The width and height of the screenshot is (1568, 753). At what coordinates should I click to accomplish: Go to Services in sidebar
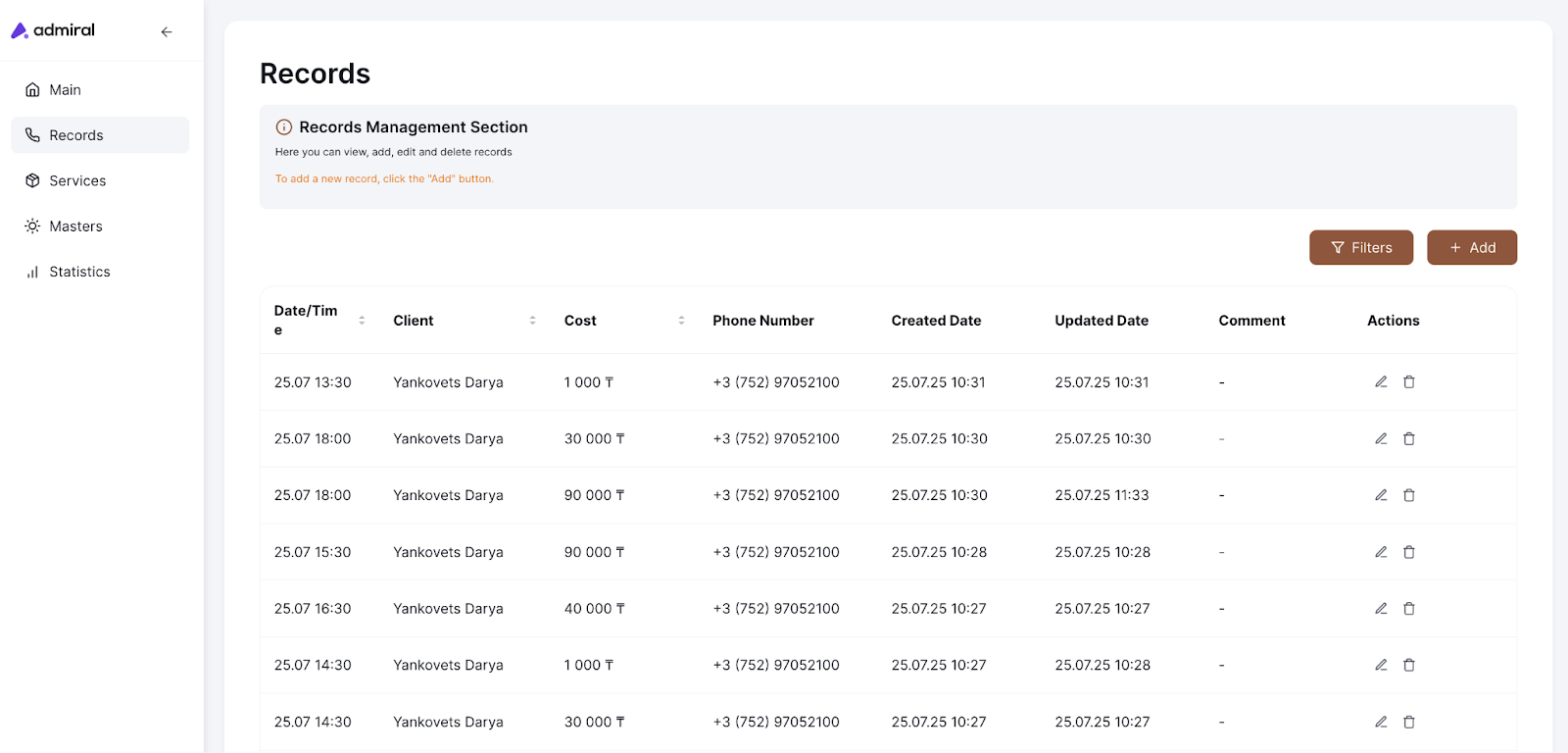pyautogui.click(x=77, y=180)
